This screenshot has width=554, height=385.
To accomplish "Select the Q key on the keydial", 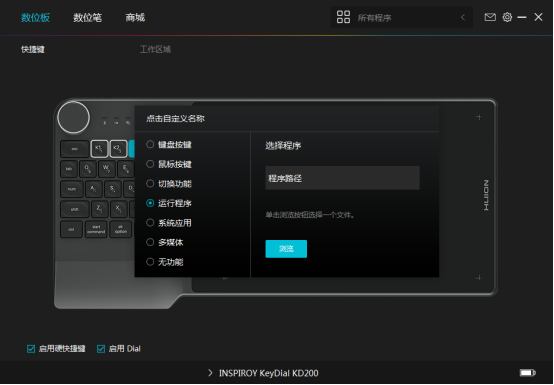I will tap(87, 169).
